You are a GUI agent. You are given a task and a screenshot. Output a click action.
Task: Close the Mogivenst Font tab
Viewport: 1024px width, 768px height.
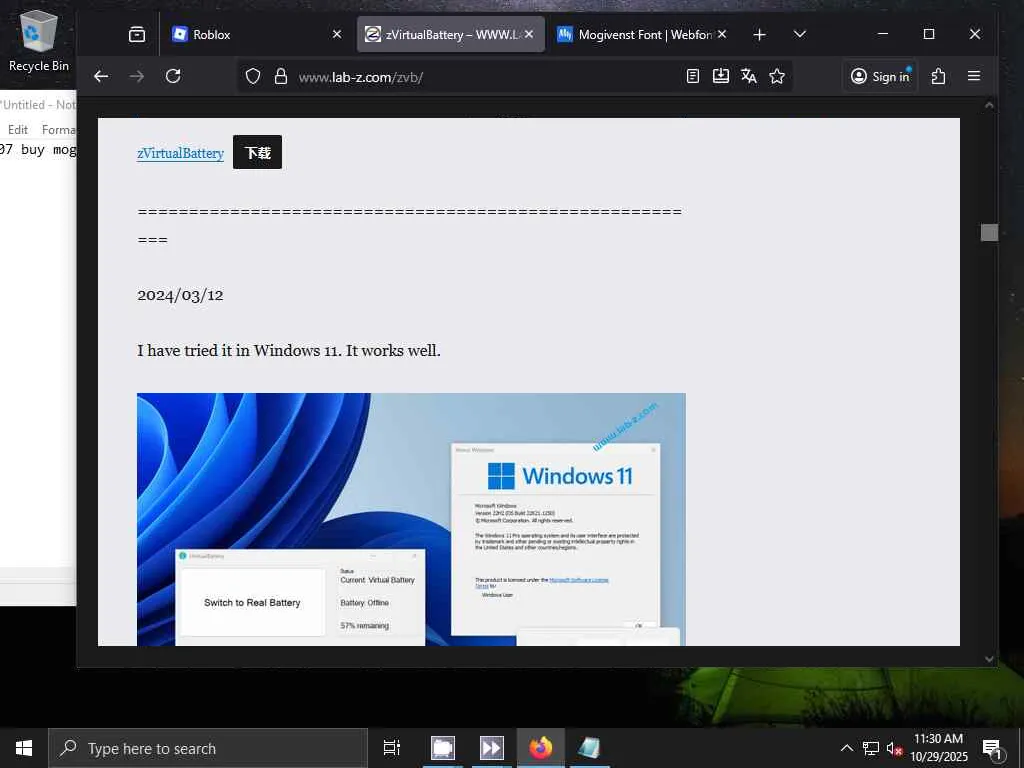722,34
